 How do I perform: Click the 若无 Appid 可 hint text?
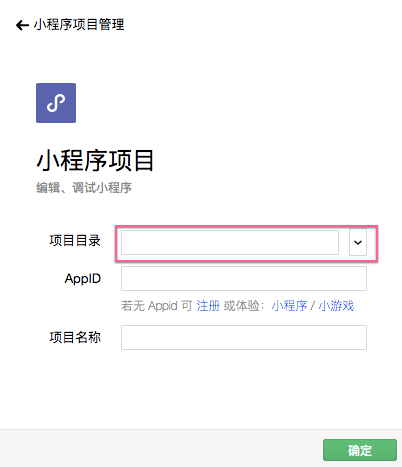coord(157,306)
